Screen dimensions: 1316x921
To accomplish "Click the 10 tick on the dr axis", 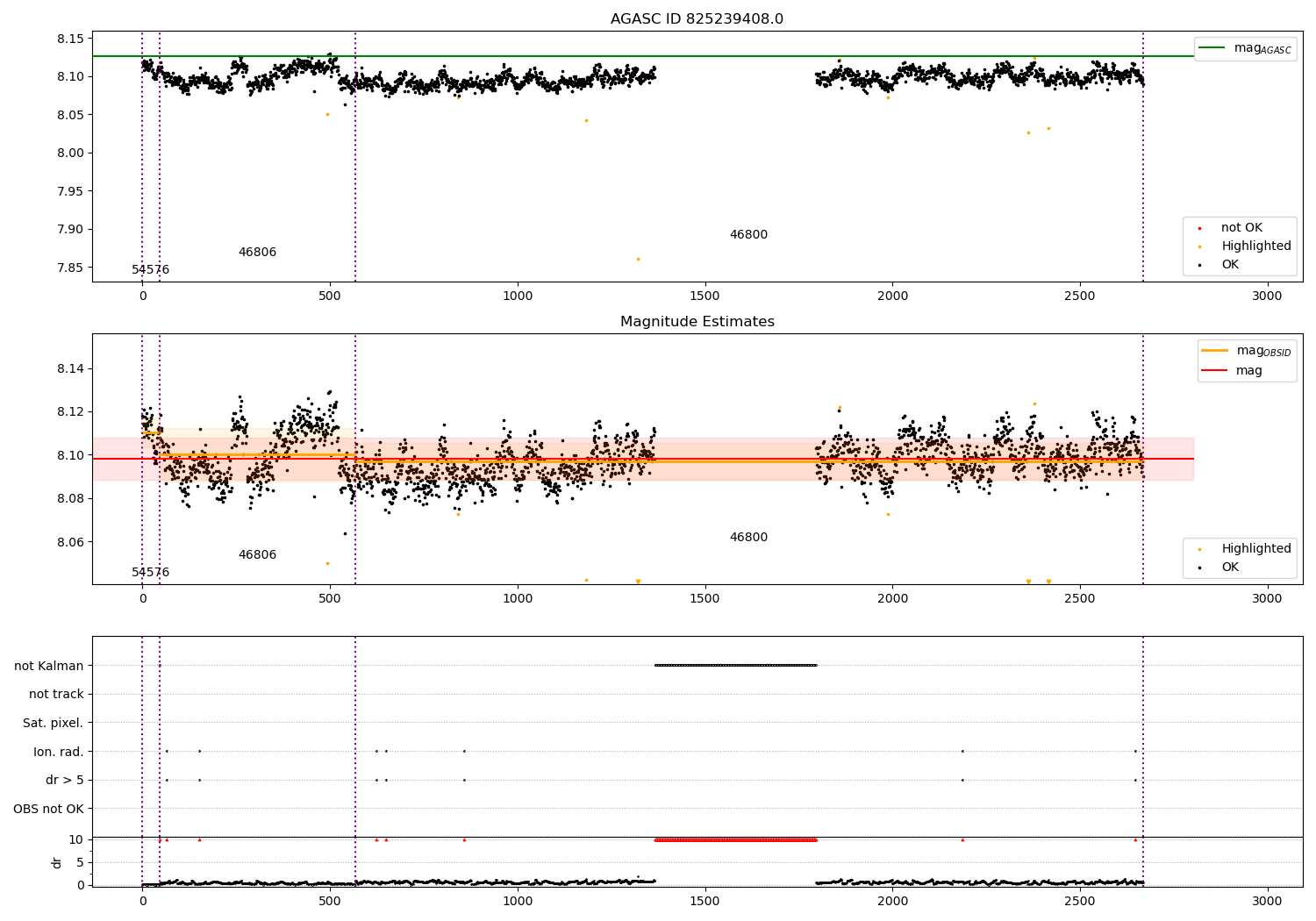I will (x=76, y=840).
